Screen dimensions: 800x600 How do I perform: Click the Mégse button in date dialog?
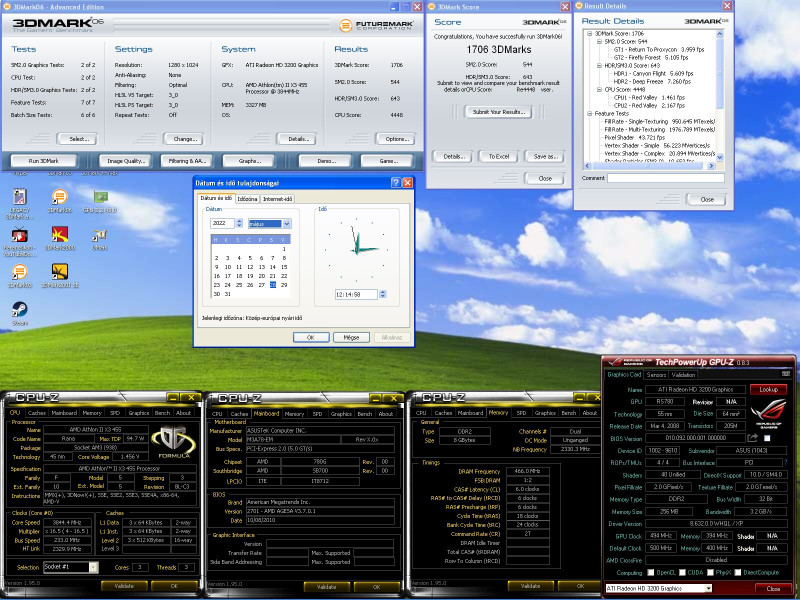pyautogui.click(x=351, y=338)
